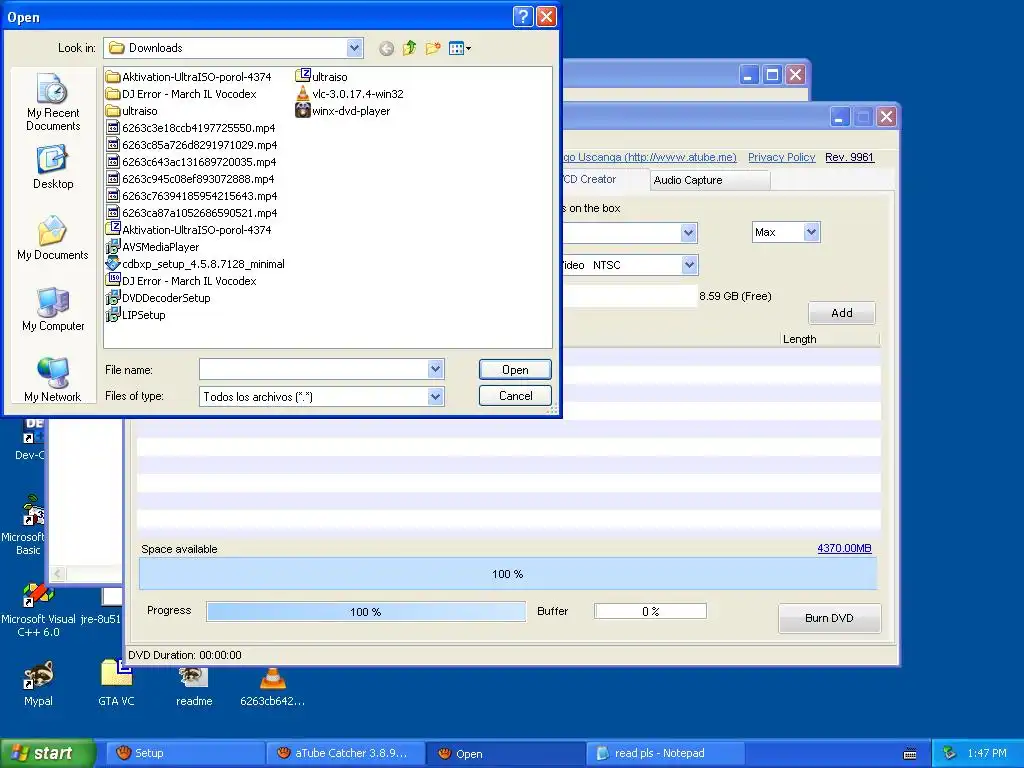Go up one folder level
This screenshot has width=1024, height=768.
[409, 48]
